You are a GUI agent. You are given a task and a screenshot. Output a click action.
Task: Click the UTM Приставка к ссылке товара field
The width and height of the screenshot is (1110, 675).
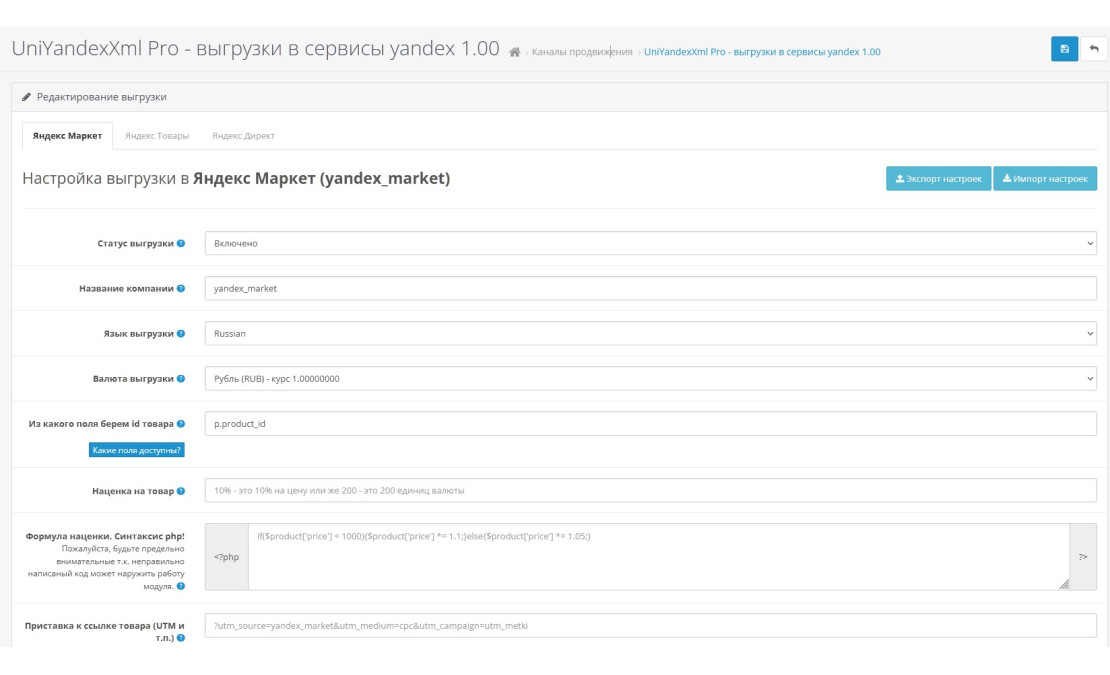coord(651,625)
